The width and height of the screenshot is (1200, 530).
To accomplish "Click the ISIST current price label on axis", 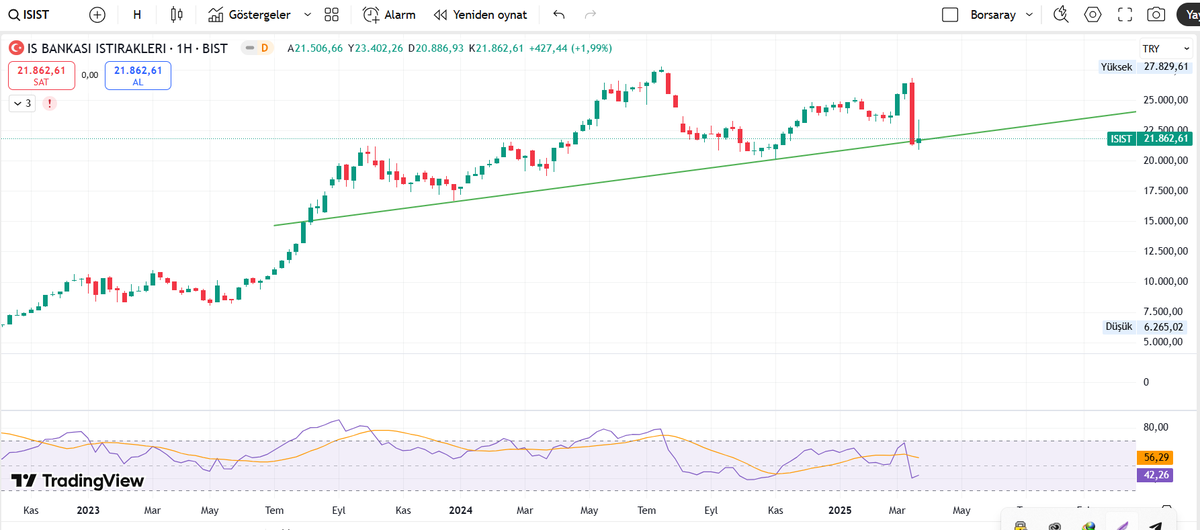I will click(1149, 139).
